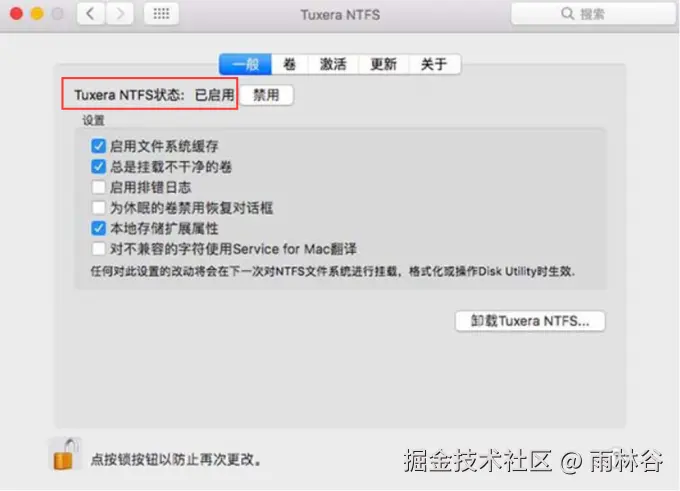Focus the 搜索 search field
This screenshot has width=680, height=491.
(x=593, y=14)
